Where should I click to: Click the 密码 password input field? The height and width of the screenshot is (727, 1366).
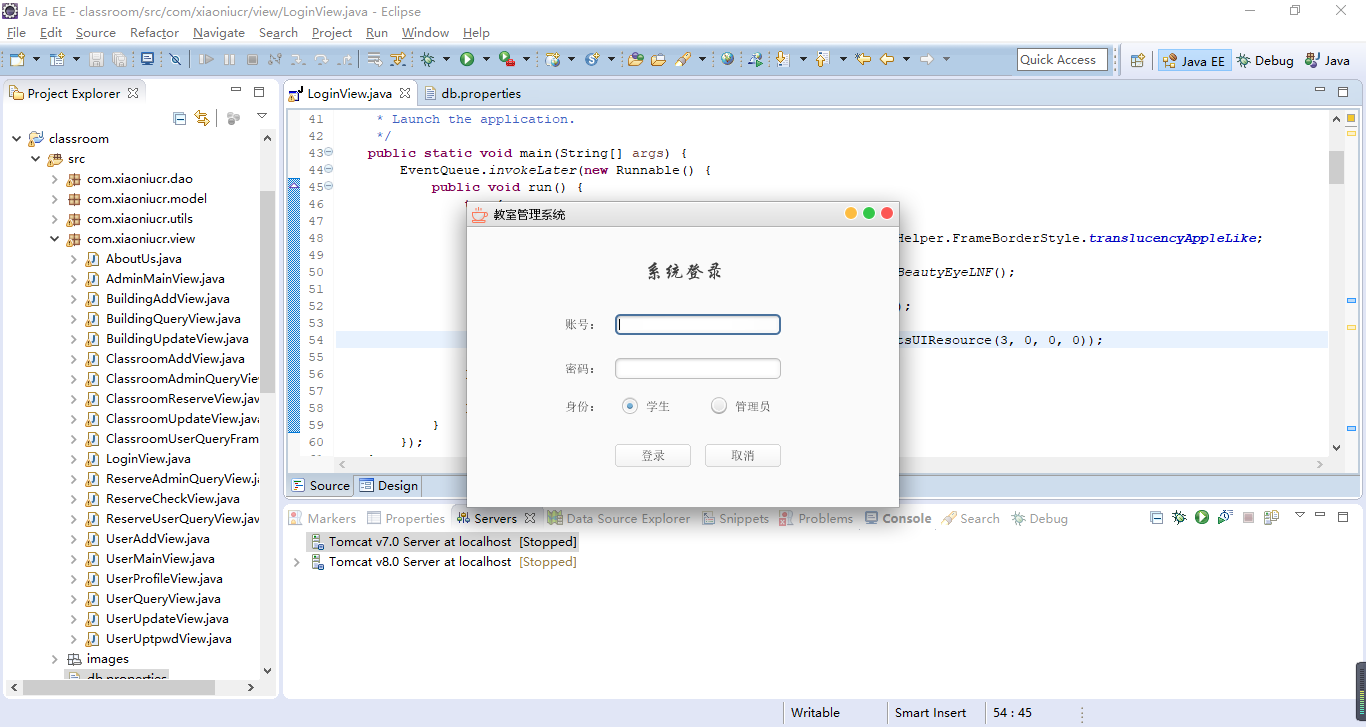(698, 369)
